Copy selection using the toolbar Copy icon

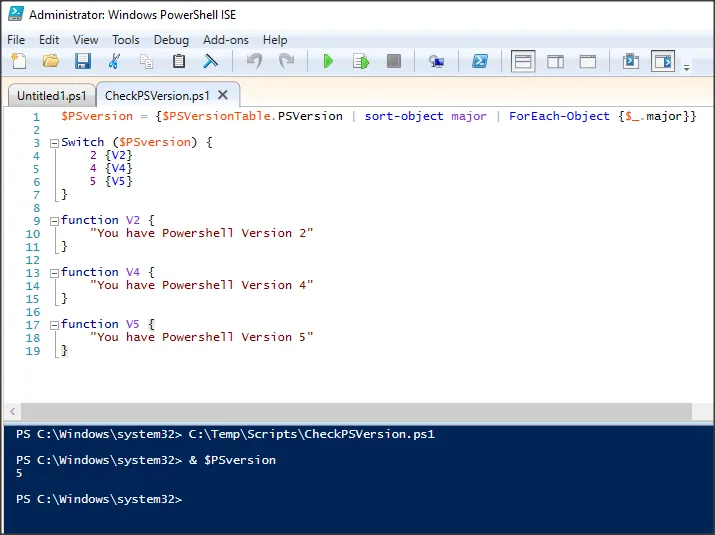pyautogui.click(x=146, y=61)
